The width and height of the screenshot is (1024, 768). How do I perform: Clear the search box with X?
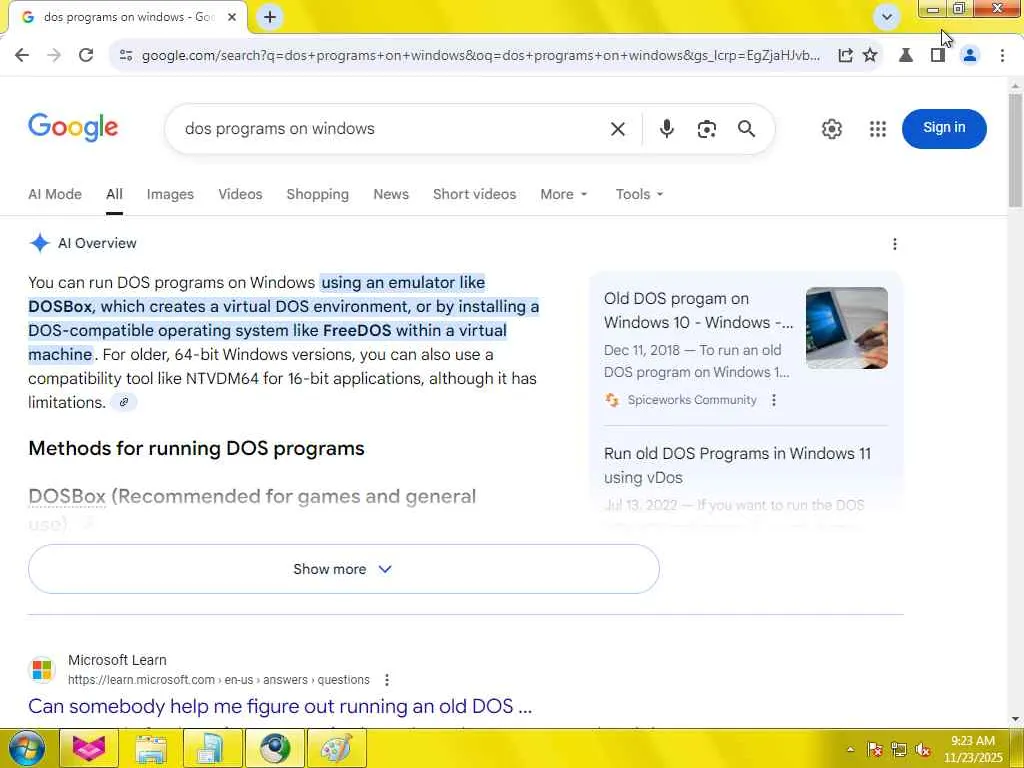coord(618,129)
